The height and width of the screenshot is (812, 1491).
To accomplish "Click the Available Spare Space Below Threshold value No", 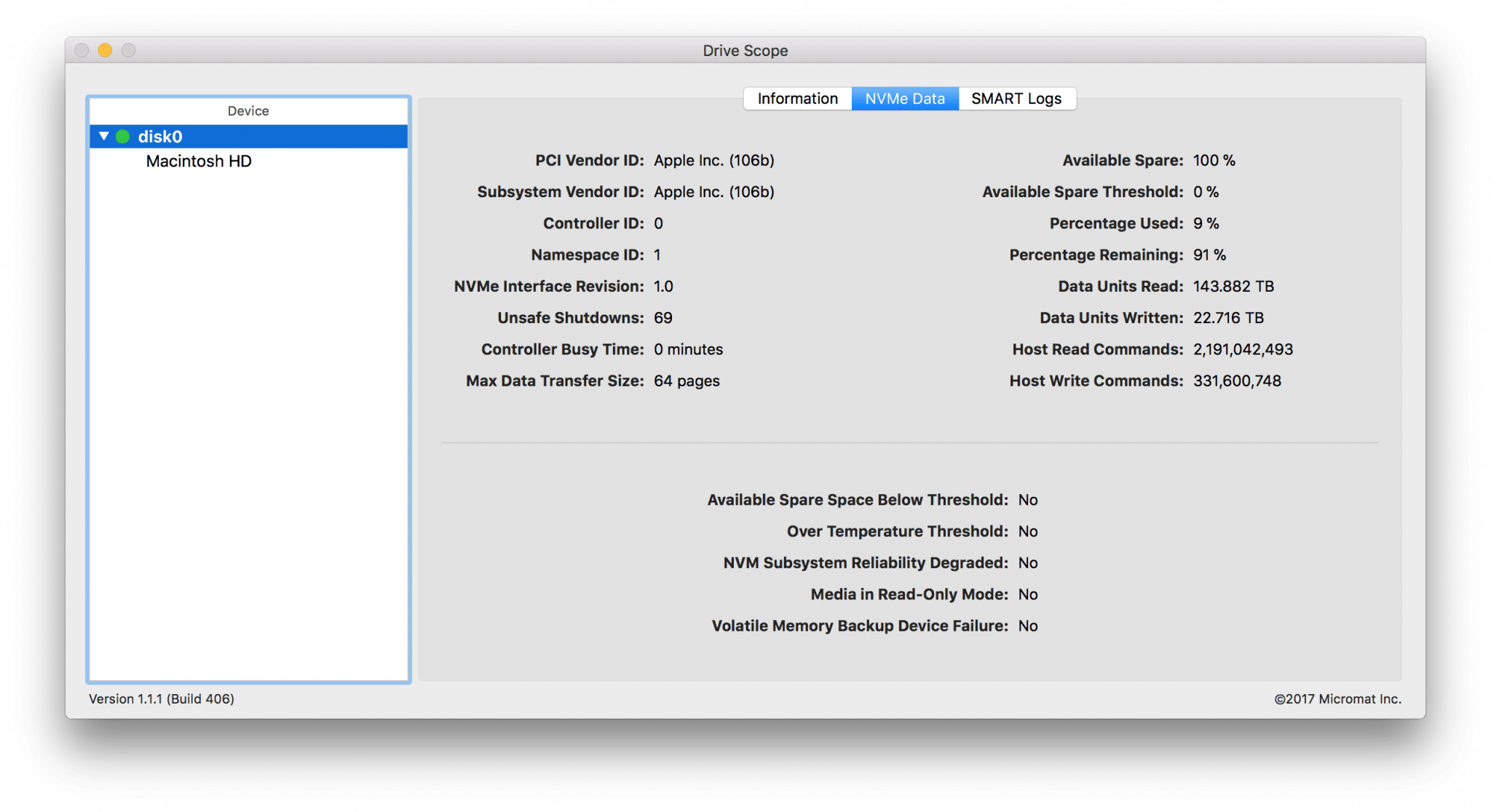I will coord(1028,500).
